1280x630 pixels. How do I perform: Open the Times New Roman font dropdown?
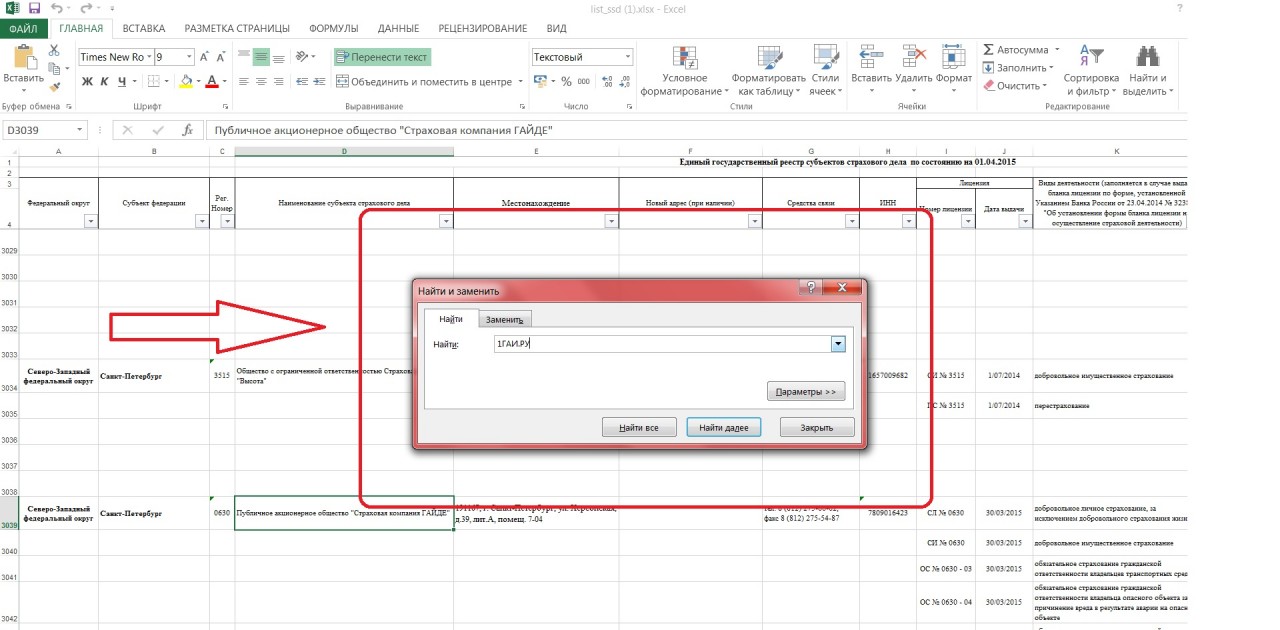(x=149, y=57)
